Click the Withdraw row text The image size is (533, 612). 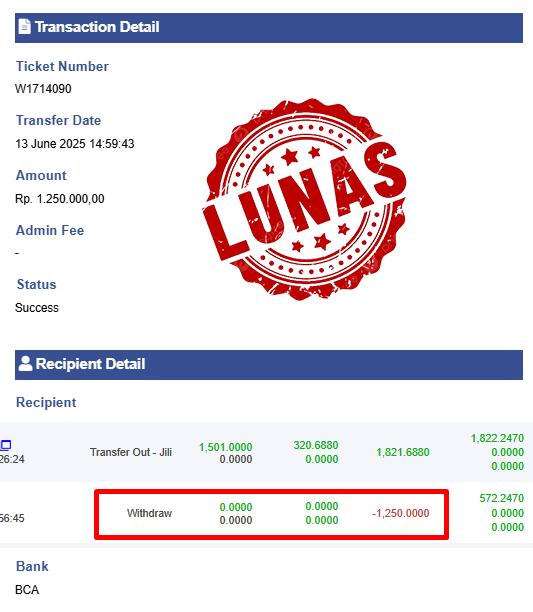point(149,513)
